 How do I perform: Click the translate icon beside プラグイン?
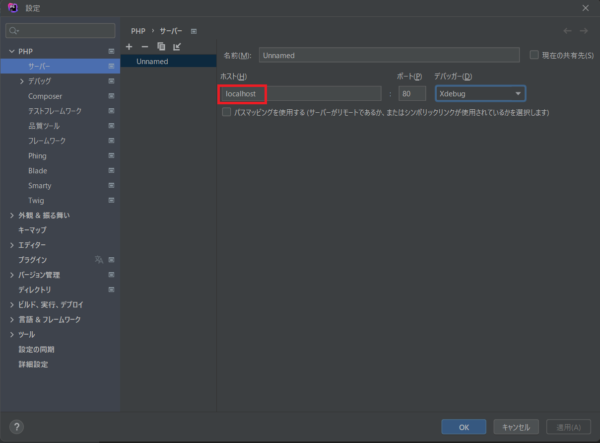tap(98, 260)
